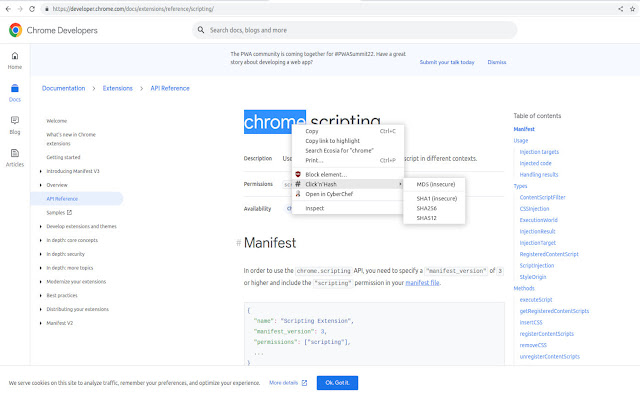This screenshot has height=400, width=640.
Task: Expand Best practices section
Action: [40, 296]
